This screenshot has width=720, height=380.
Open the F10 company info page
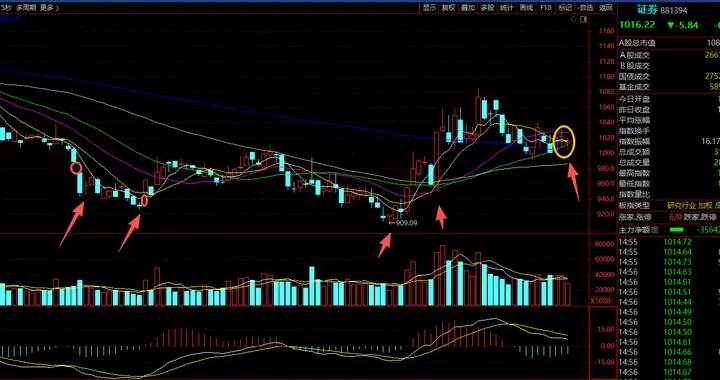click(546, 8)
